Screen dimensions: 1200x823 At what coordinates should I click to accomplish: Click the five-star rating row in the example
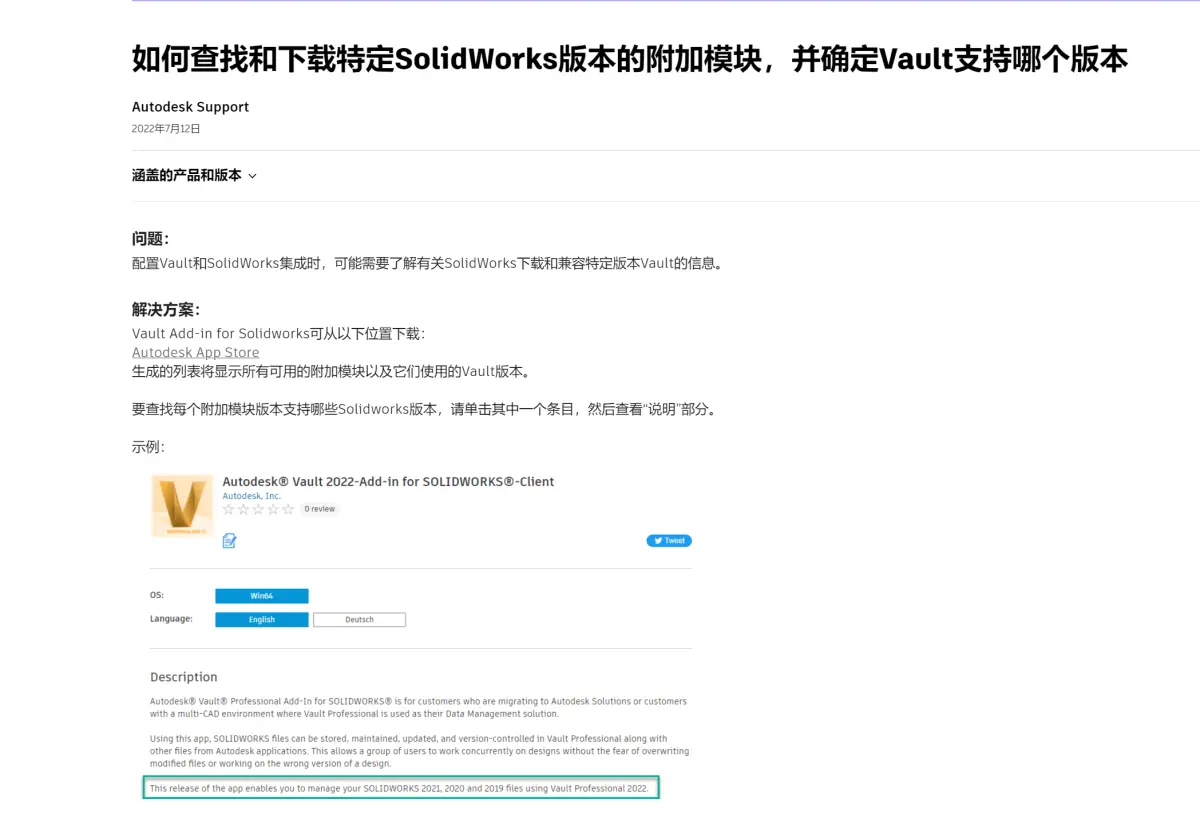click(258, 509)
